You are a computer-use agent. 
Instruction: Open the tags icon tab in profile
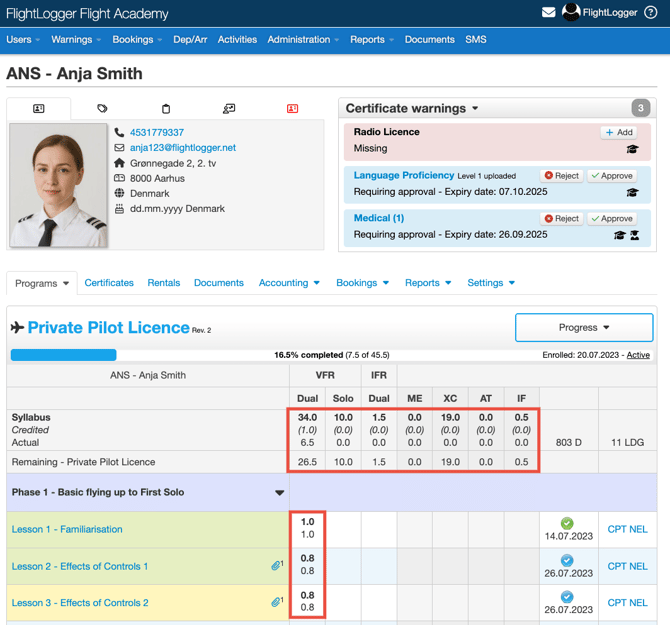coord(102,108)
